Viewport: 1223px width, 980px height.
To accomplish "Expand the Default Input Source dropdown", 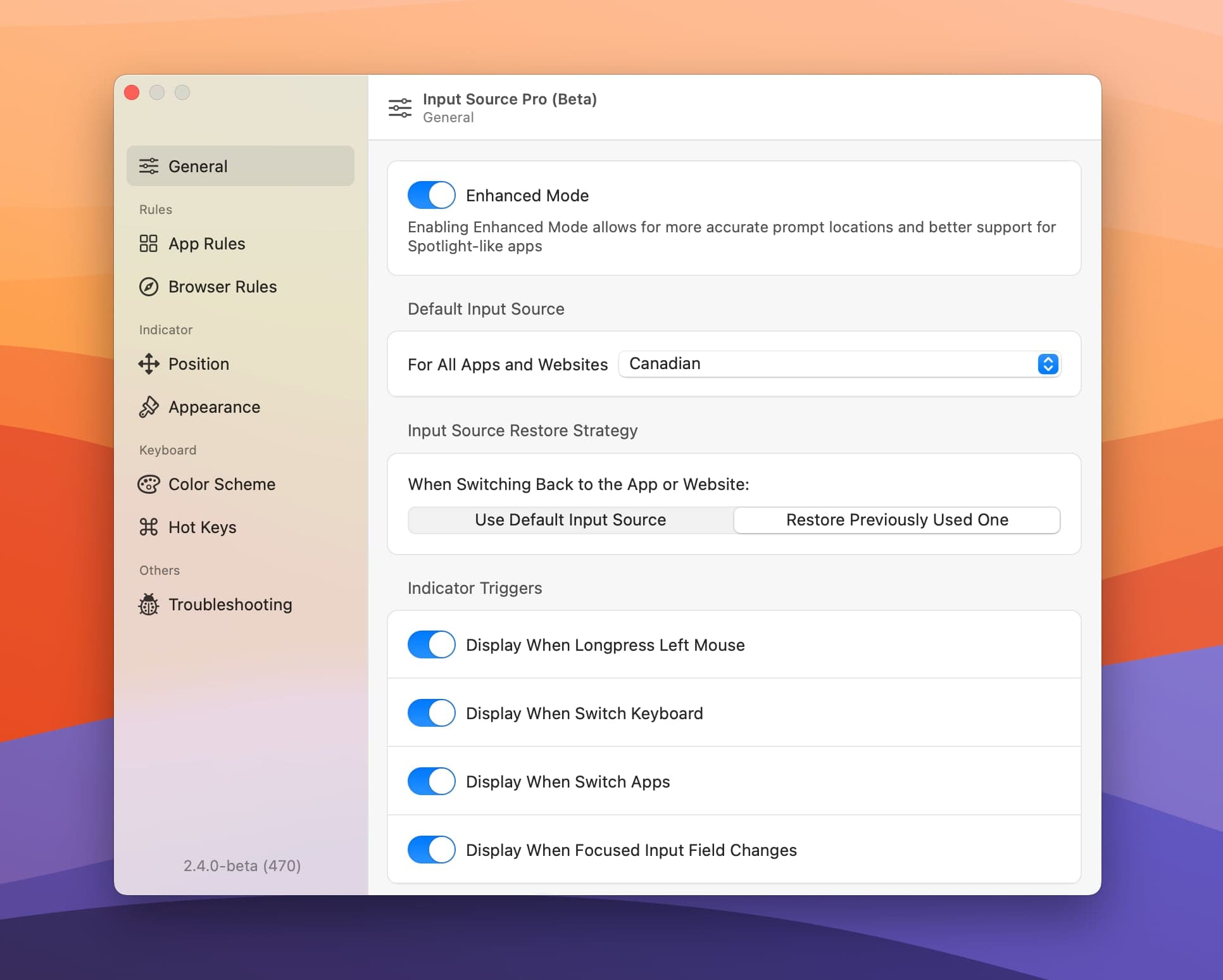I will [x=1048, y=363].
